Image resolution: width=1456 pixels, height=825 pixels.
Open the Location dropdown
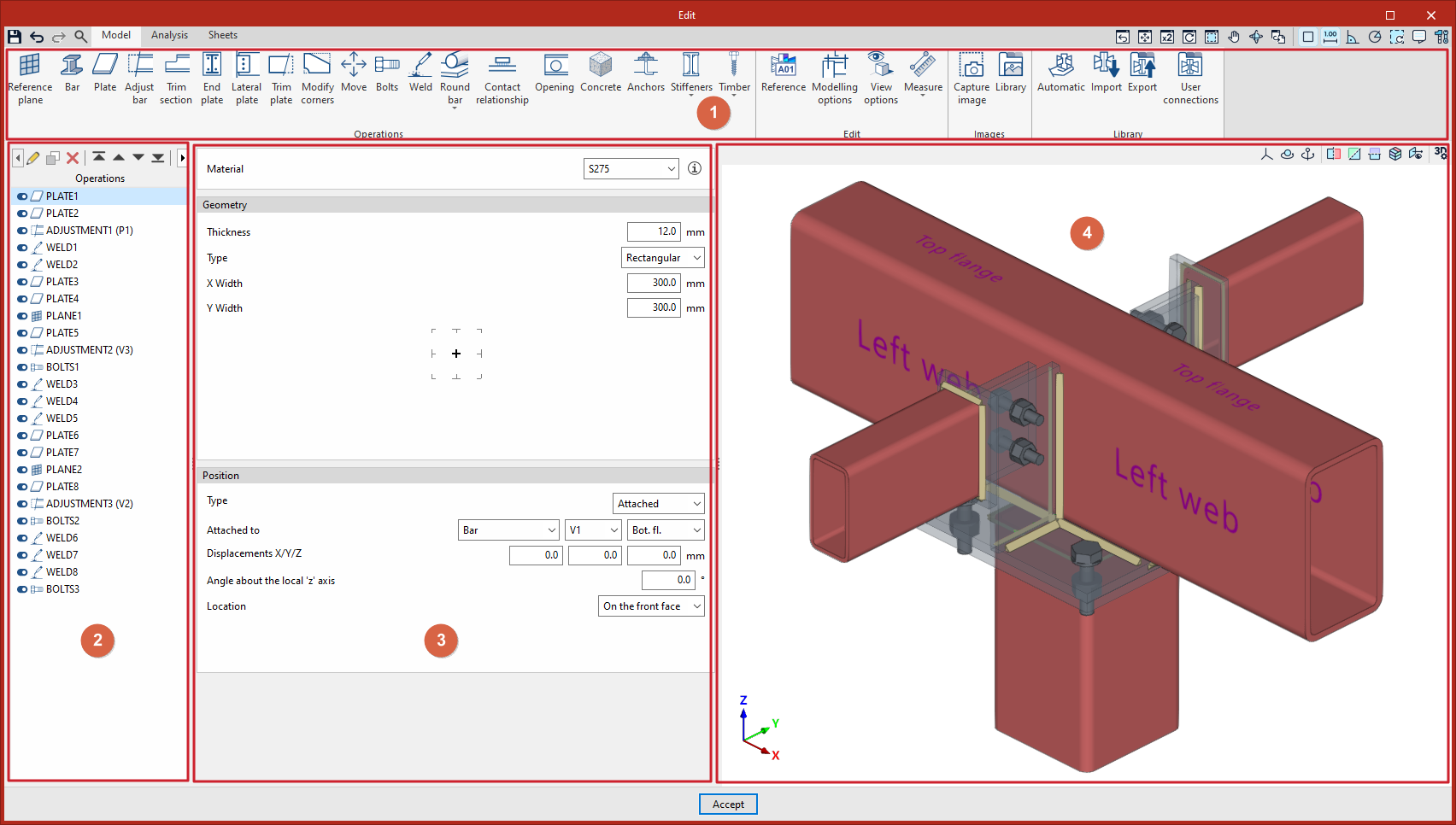click(652, 606)
